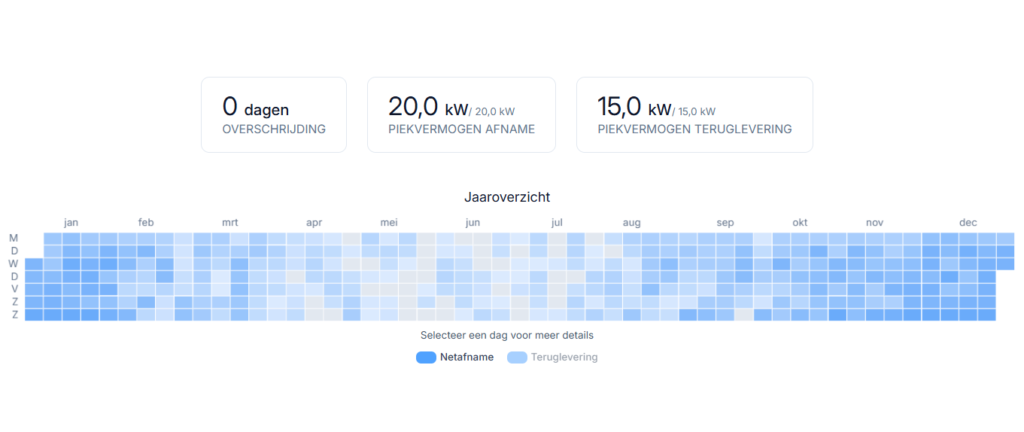Click the okt month label

tap(800, 223)
